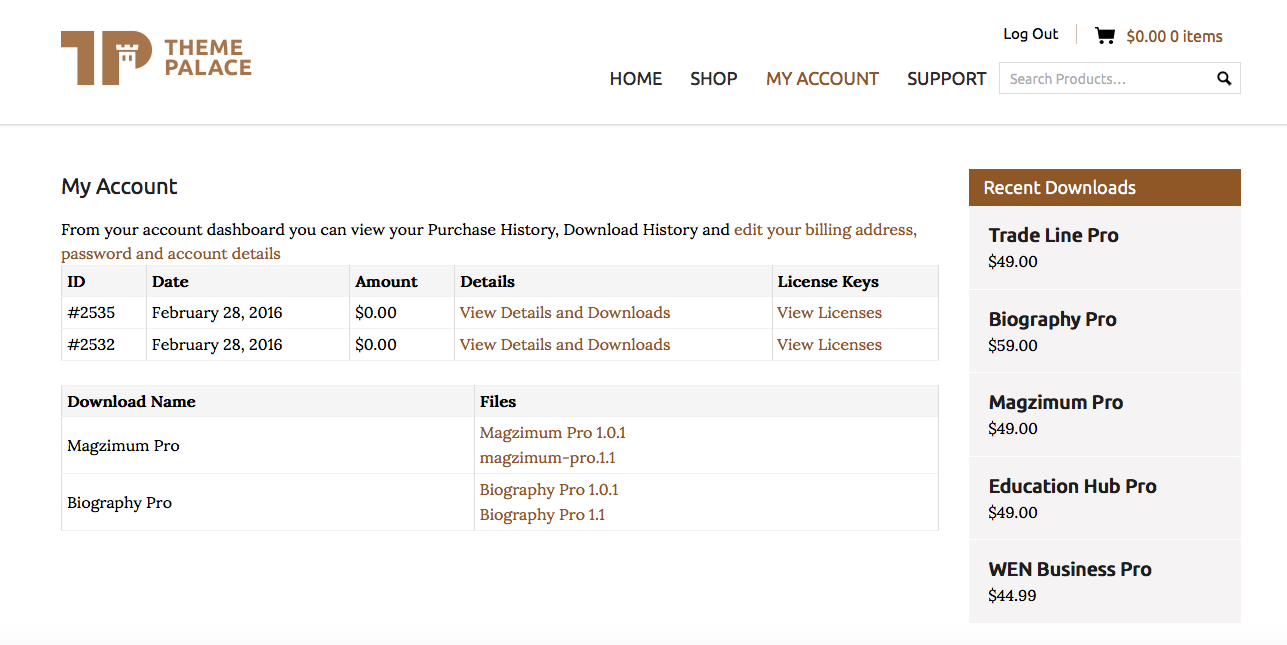Click the Theme Palace logo
Viewport: 1287px width, 645px height.
tap(156, 58)
